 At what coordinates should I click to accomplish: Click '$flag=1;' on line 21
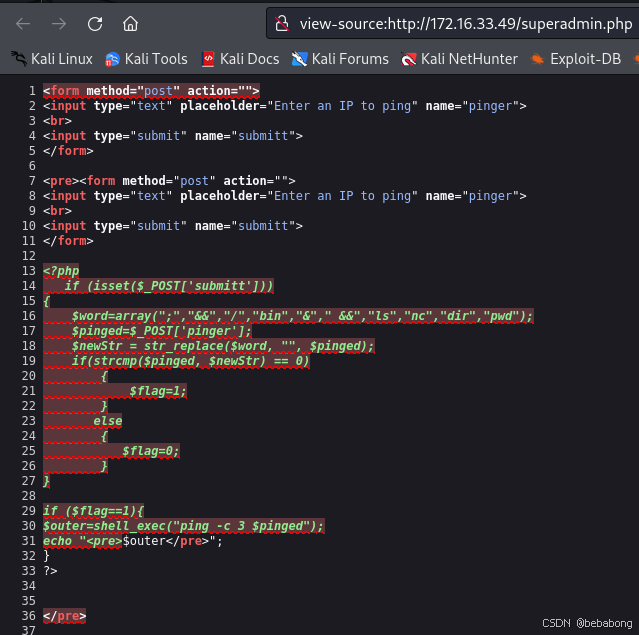pyautogui.click(x=158, y=391)
